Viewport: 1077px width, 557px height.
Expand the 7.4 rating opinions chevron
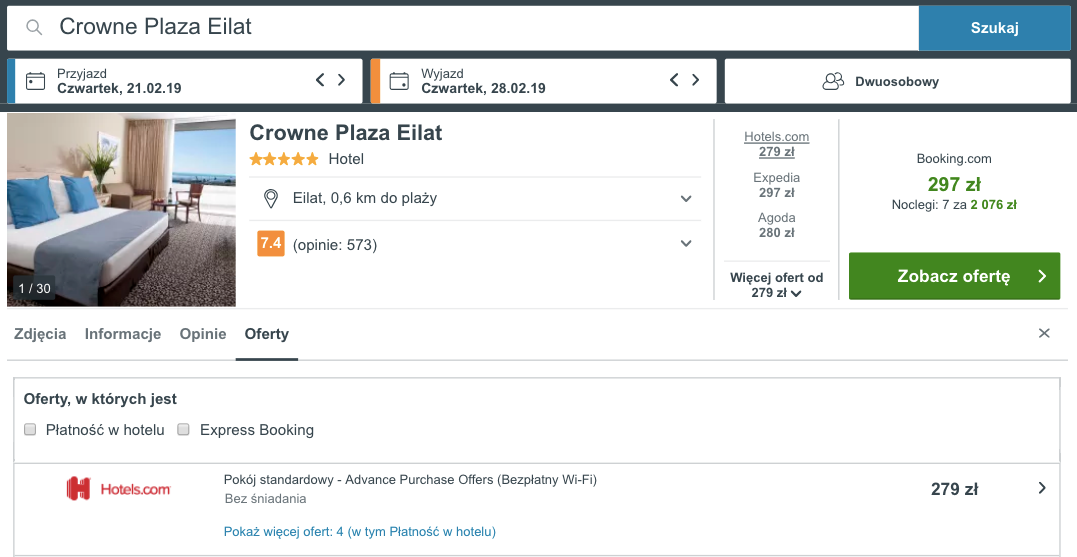(685, 244)
